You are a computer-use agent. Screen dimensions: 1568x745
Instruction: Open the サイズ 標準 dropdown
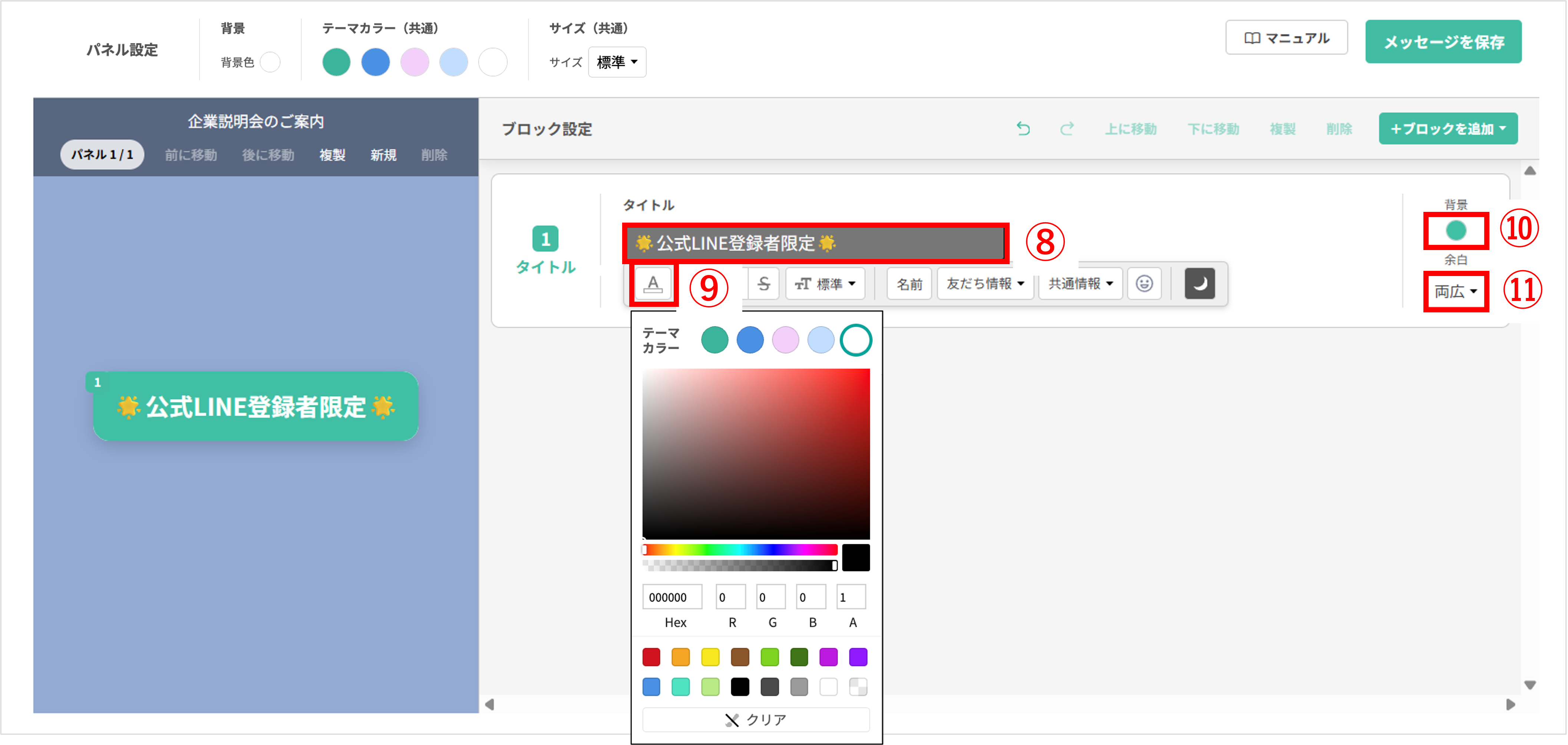point(617,62)
